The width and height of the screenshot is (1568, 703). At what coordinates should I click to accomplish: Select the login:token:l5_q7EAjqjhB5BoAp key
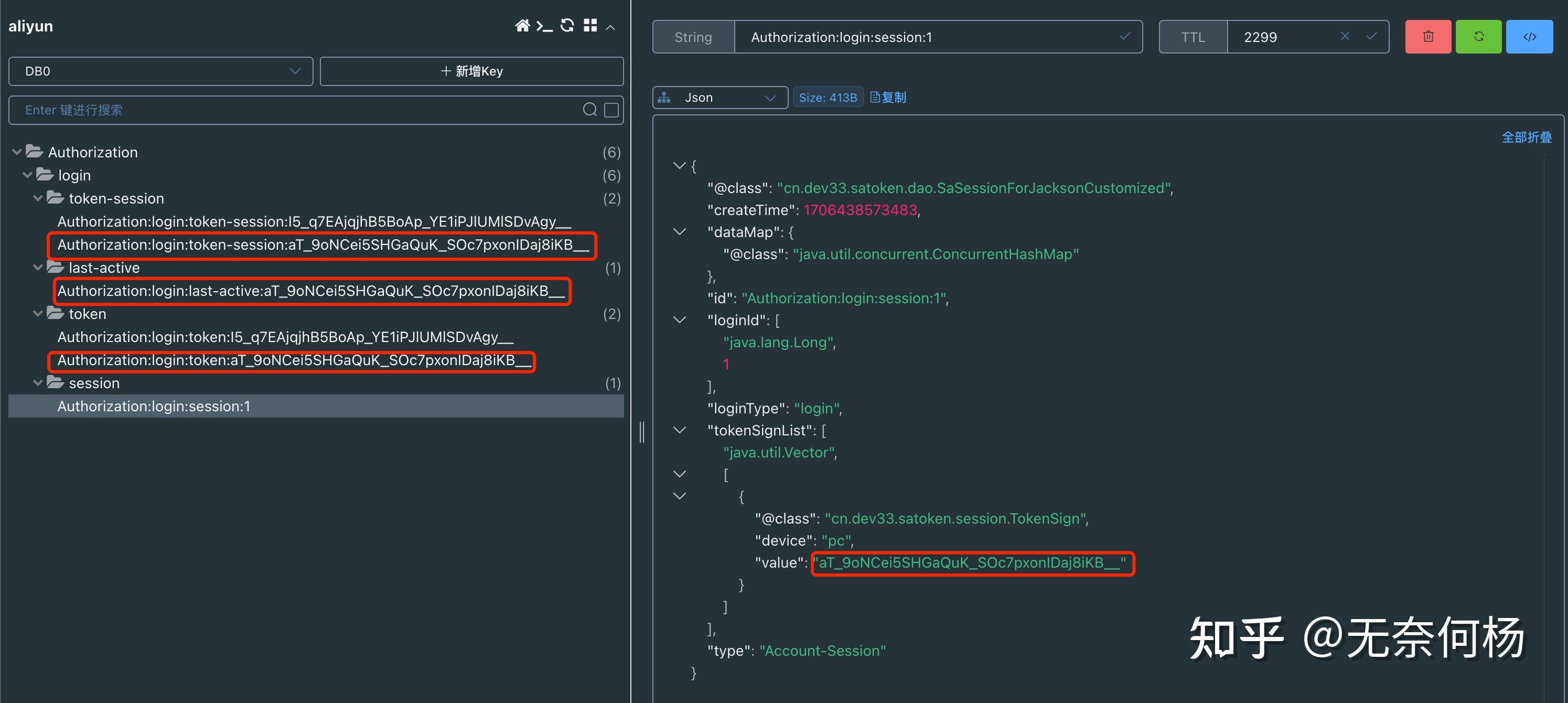(285, 337)
